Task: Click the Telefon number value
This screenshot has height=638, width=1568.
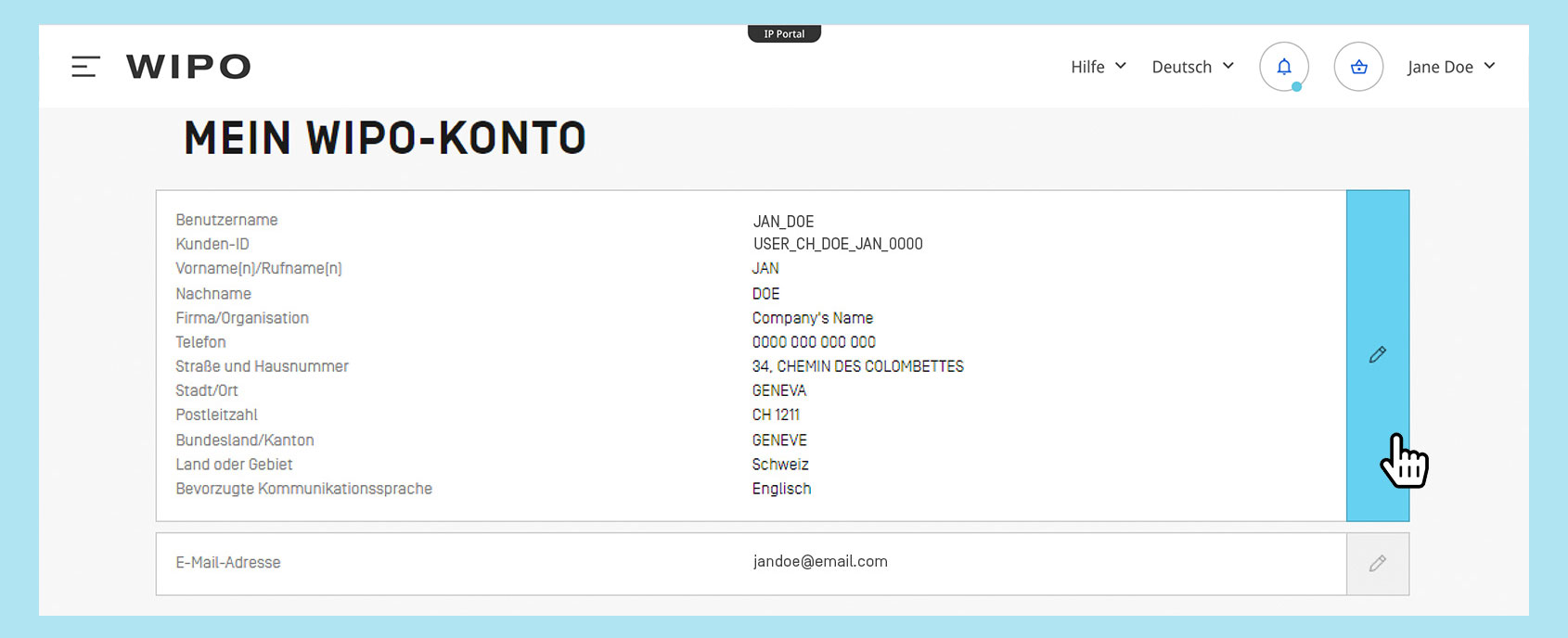Action: 814,342
